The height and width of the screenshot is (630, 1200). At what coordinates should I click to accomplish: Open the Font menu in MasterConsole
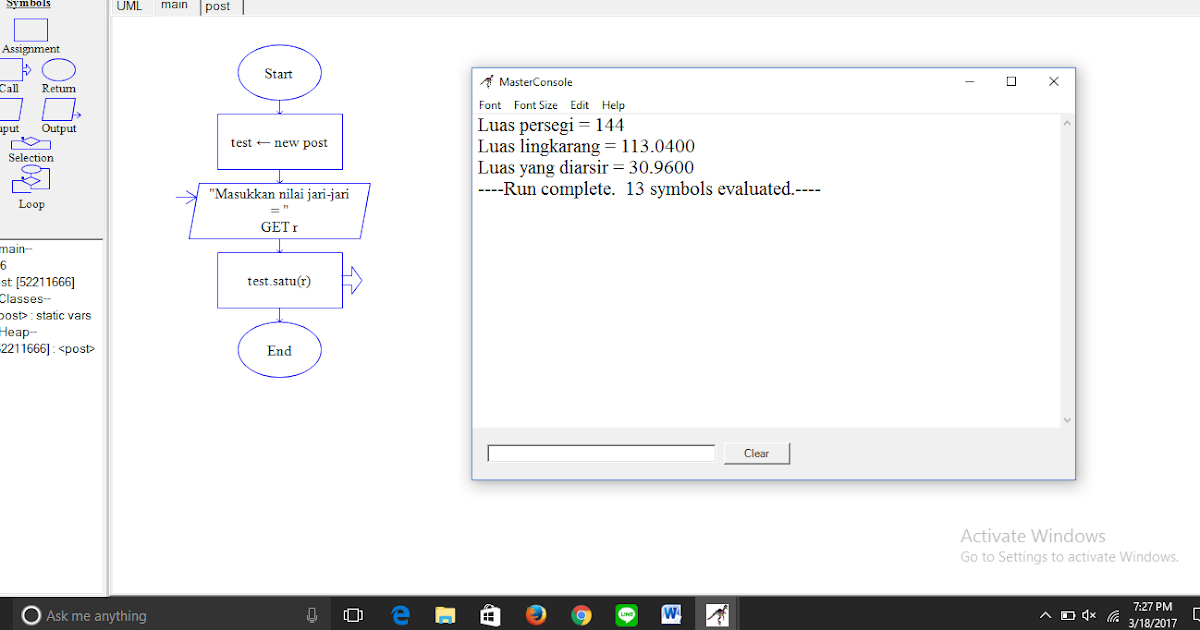[490, 105]
